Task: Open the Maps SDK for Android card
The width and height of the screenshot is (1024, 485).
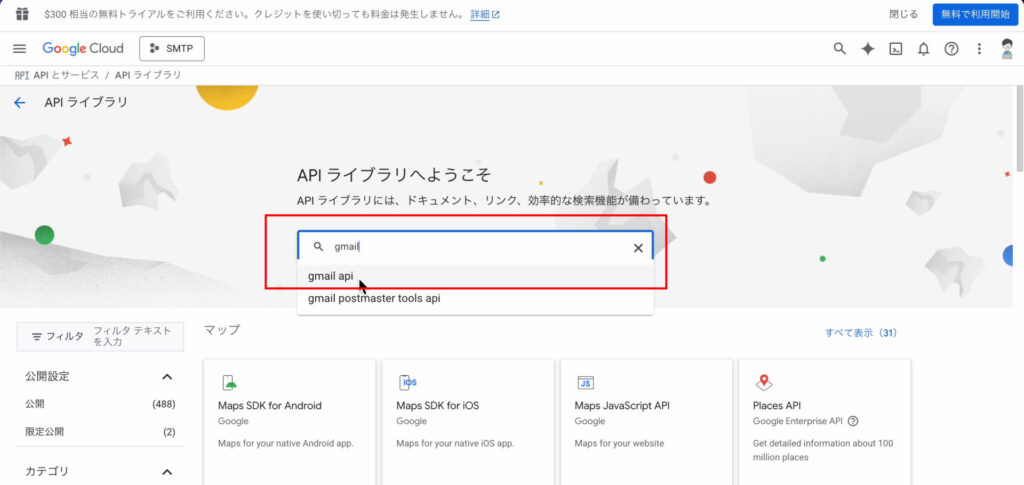Action: pyautogui.click(x=289, y=422)
